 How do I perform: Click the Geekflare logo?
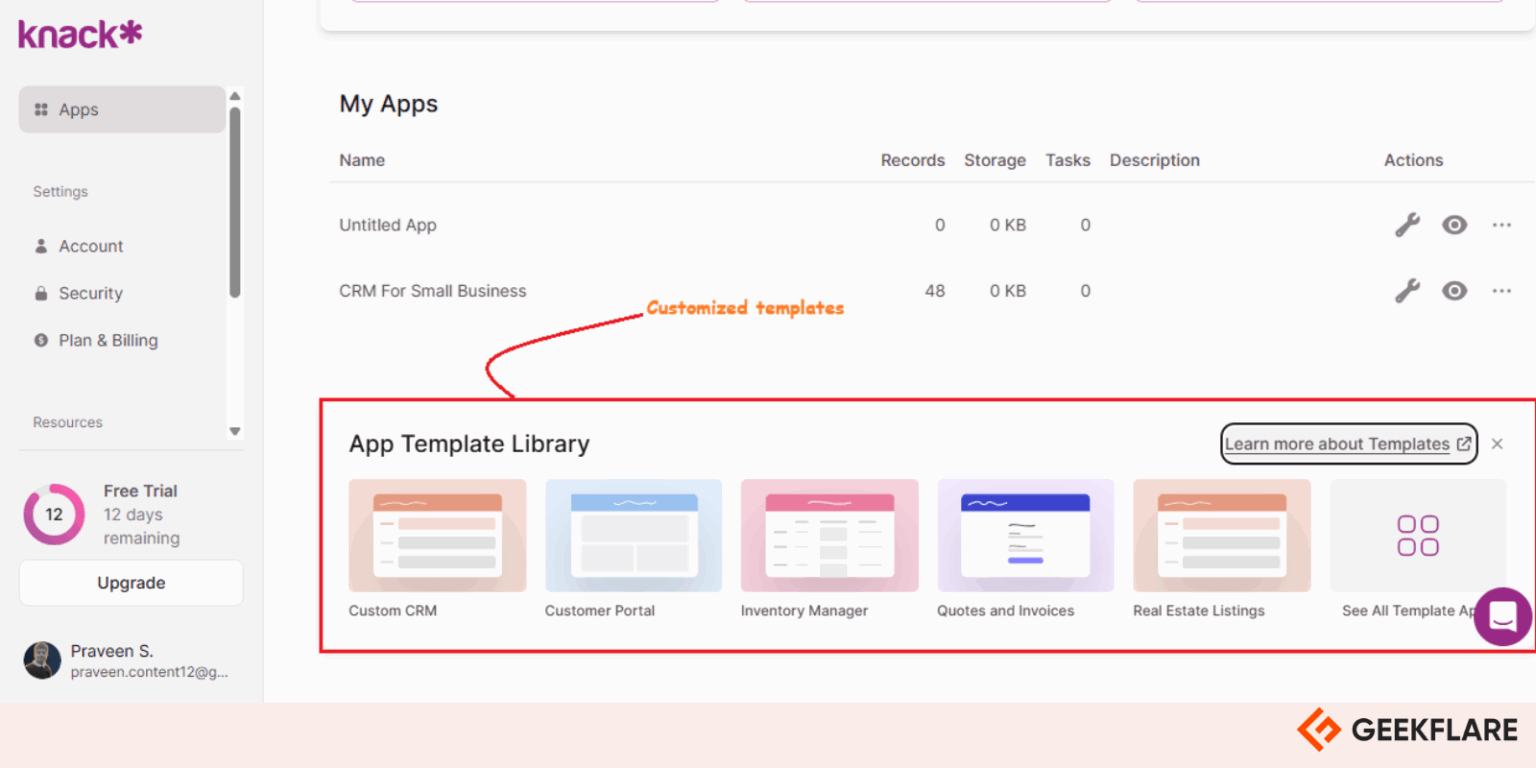[x=1404, y=730]
